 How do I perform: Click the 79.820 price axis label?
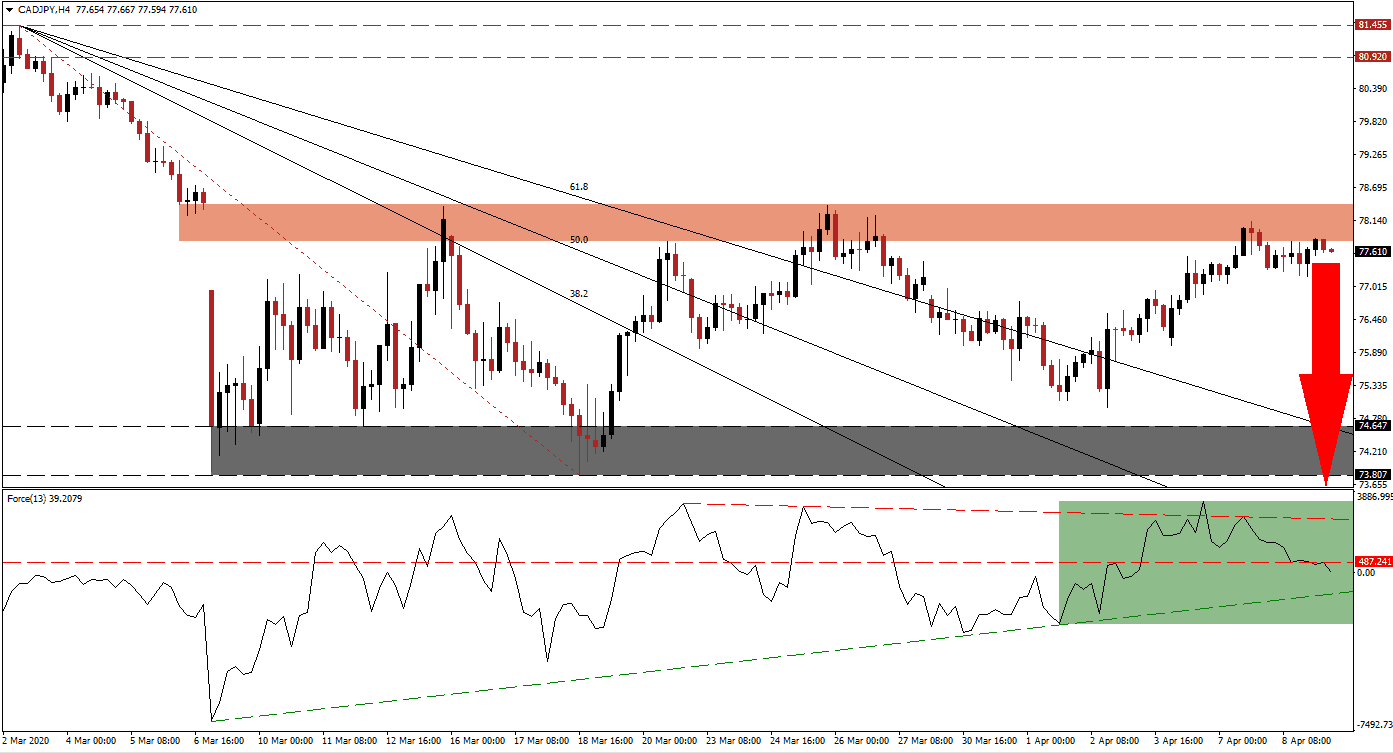(1371, 122)
